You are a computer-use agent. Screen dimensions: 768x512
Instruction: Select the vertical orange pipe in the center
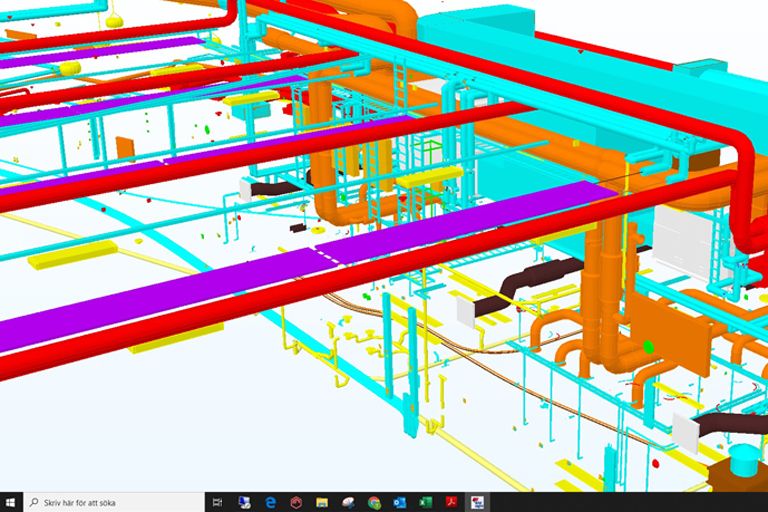point(318,147)
